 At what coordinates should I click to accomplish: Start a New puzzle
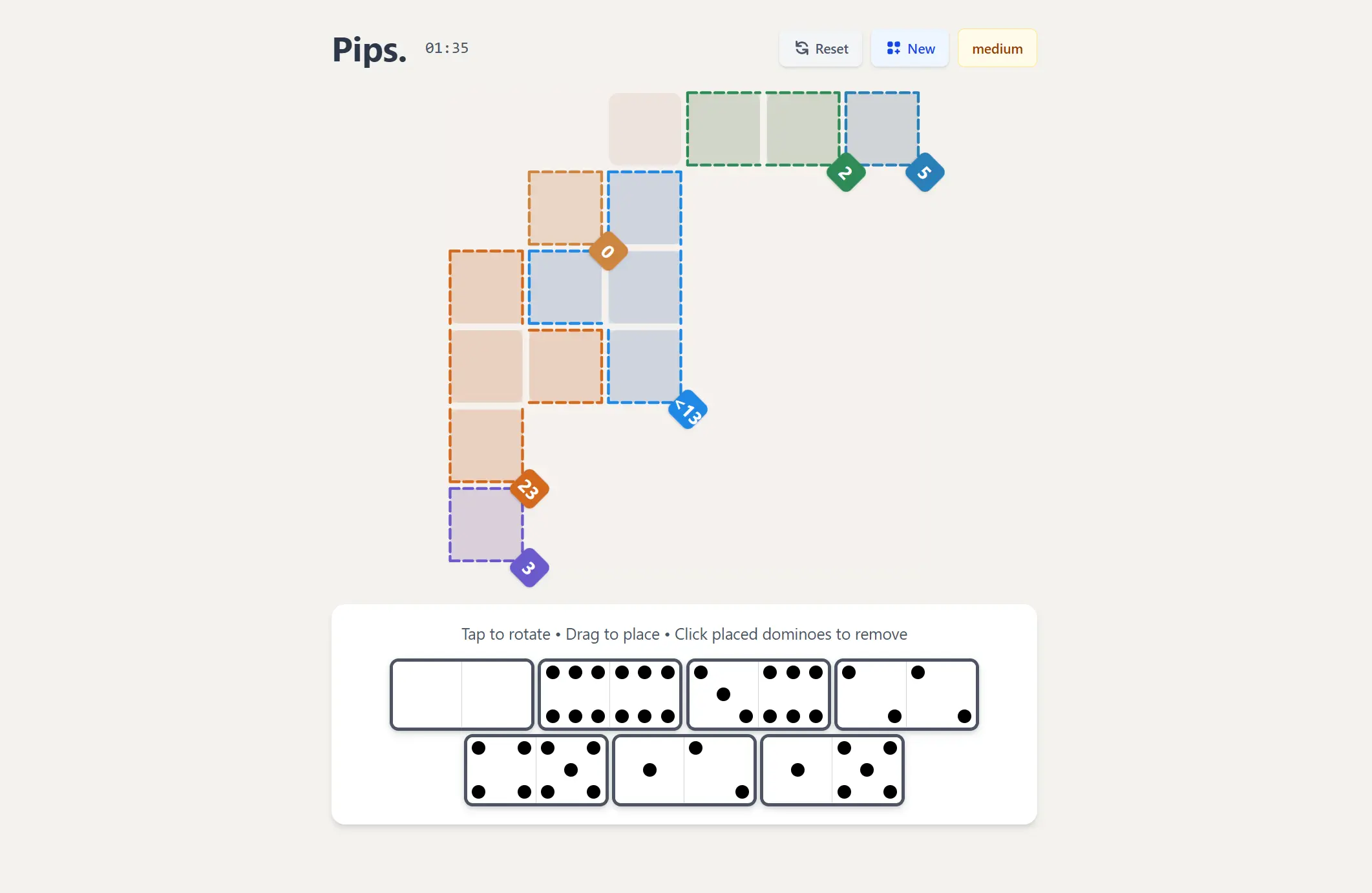coord(910,48)
